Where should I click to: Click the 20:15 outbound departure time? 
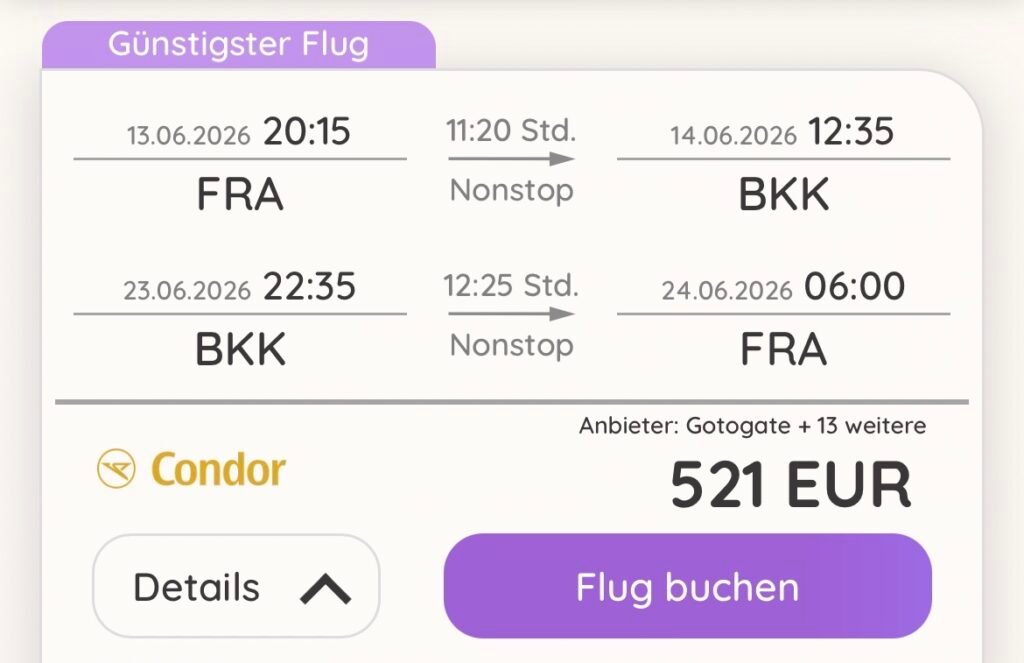tap(307, 132)
